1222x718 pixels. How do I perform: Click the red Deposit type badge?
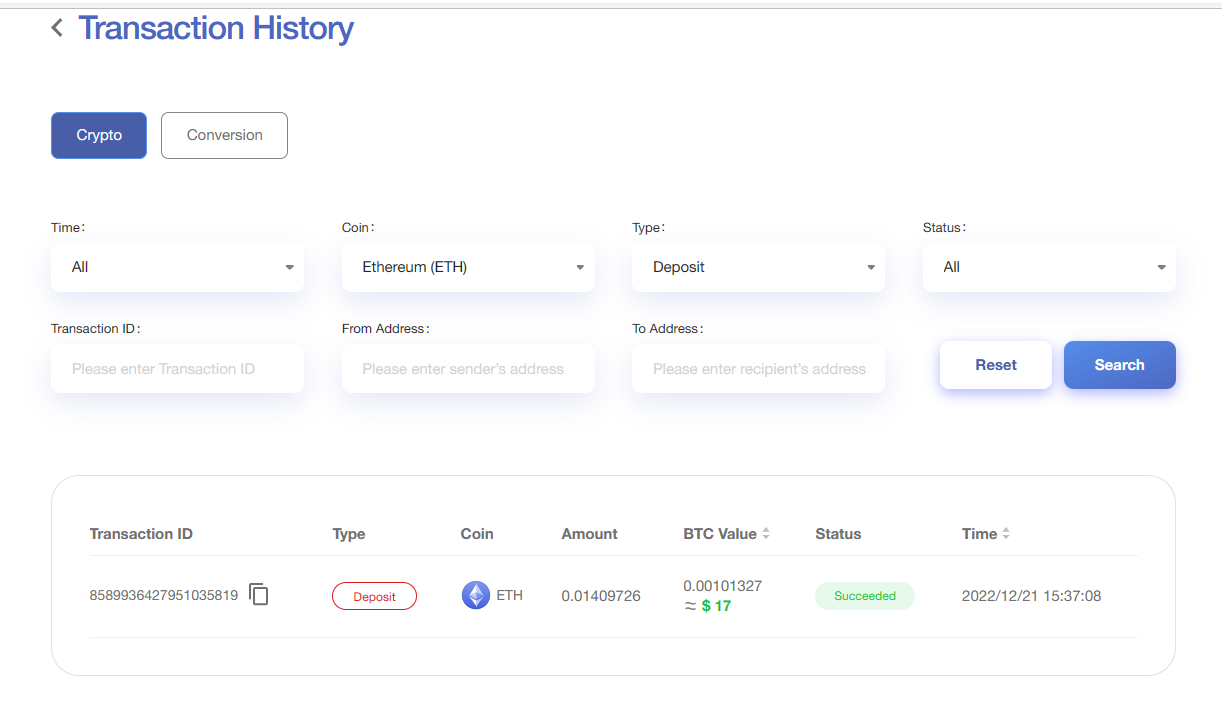[x=374, y=597]
